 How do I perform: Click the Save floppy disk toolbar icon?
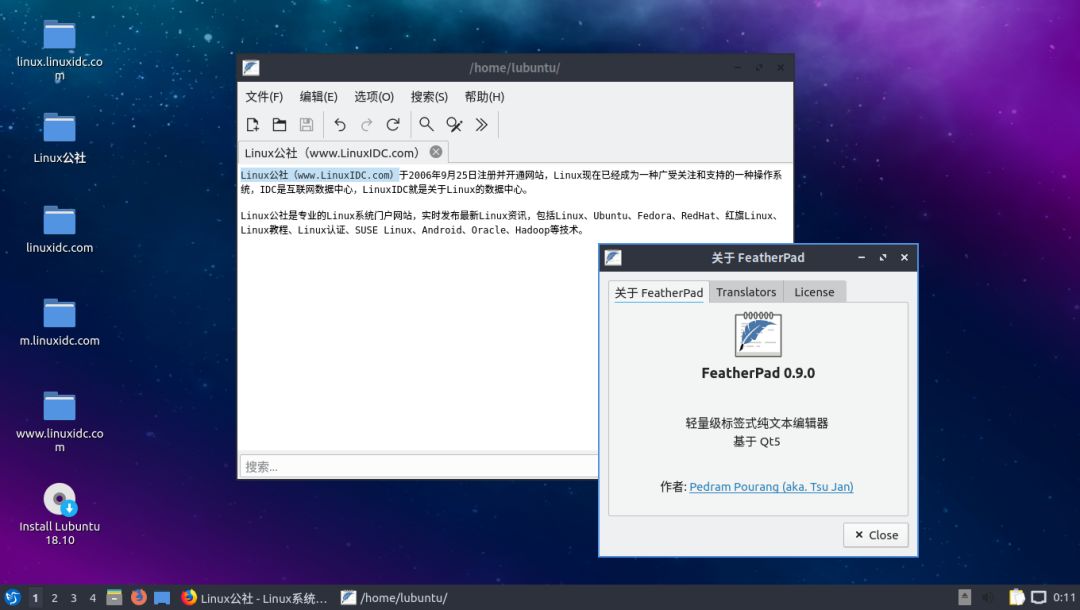pos(307,125)
